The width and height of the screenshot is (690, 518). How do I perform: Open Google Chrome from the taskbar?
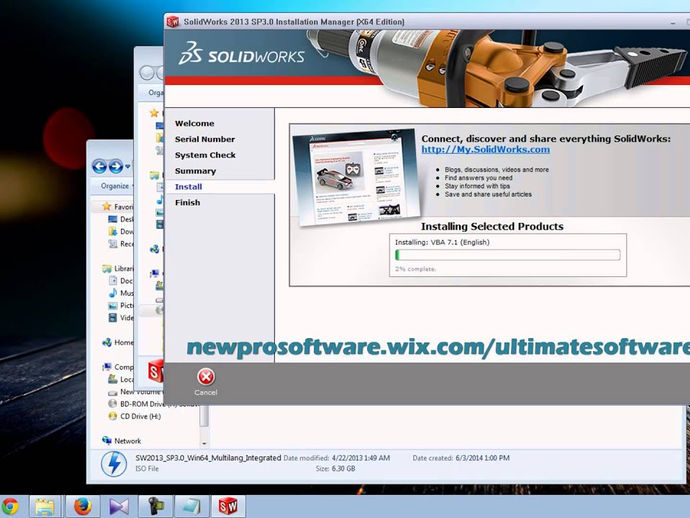click(x=10, y=507)
